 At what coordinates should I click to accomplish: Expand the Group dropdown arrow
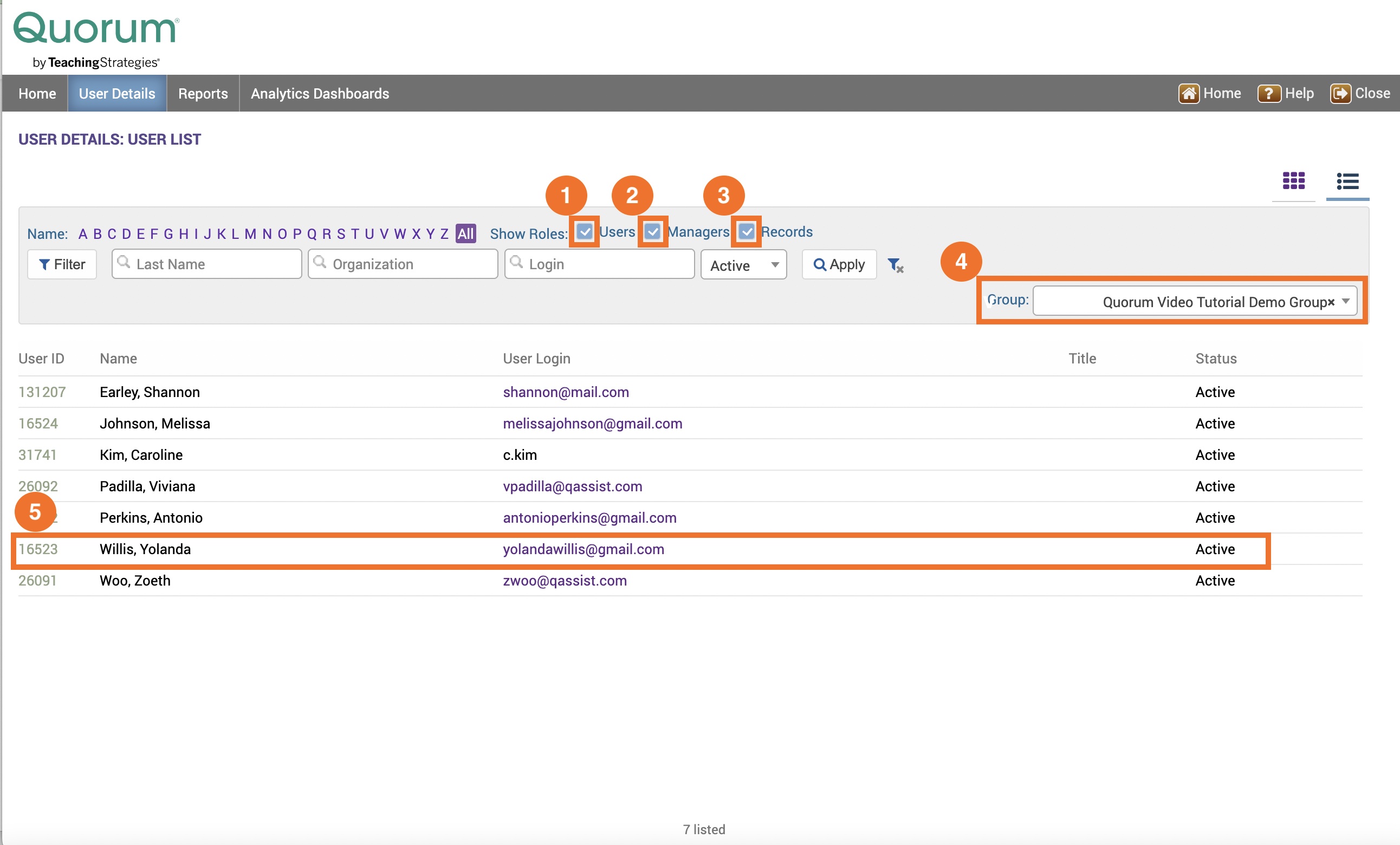[1346, 302]
